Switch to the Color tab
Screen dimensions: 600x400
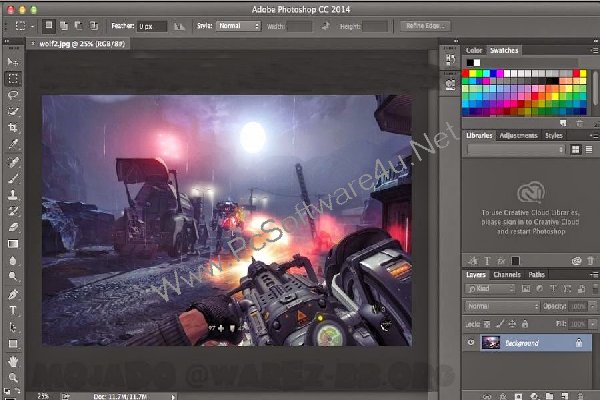click(x=474, y=50)
